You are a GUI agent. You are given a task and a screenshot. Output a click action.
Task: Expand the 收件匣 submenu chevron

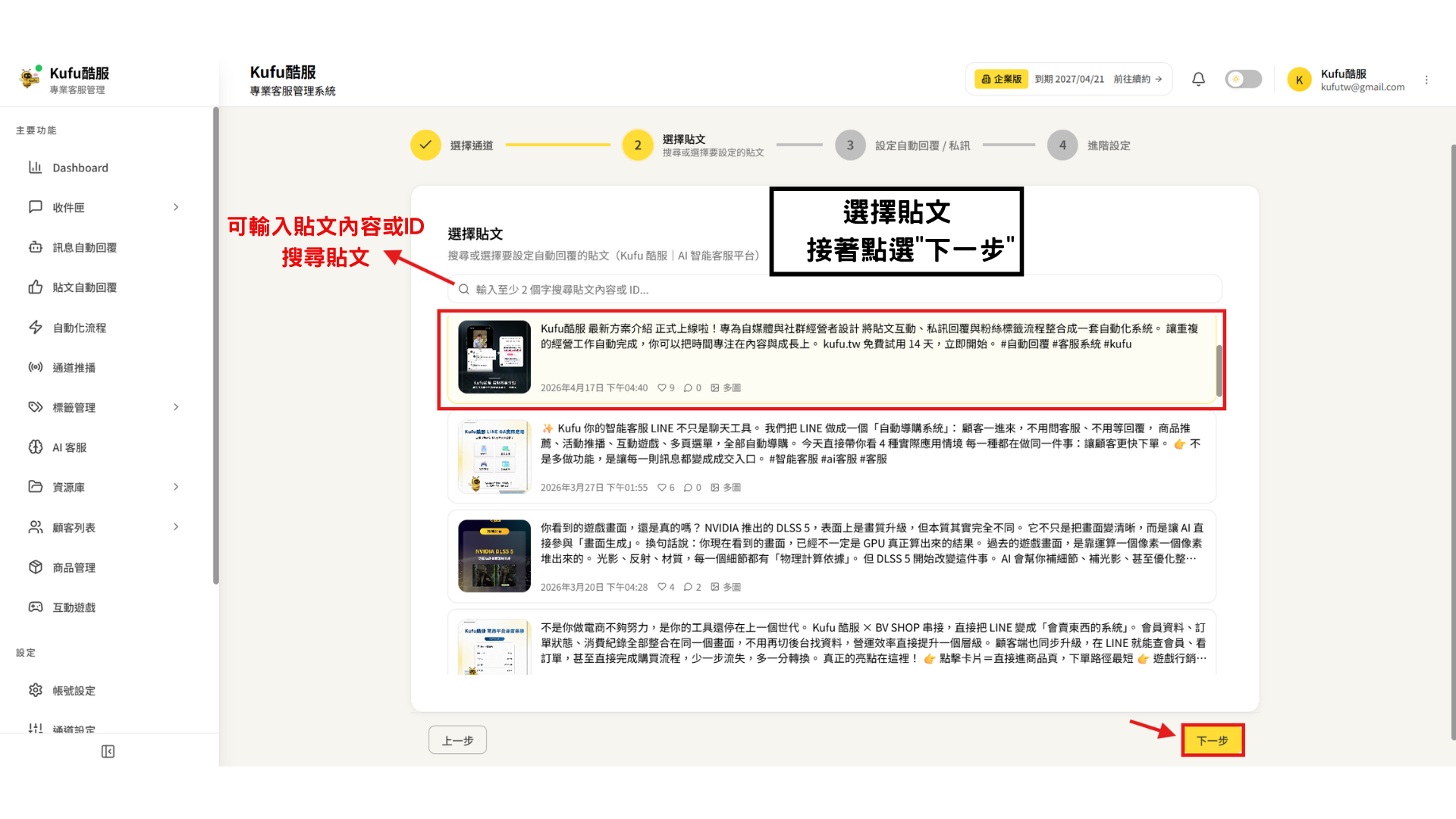click(x=176, y=207)
